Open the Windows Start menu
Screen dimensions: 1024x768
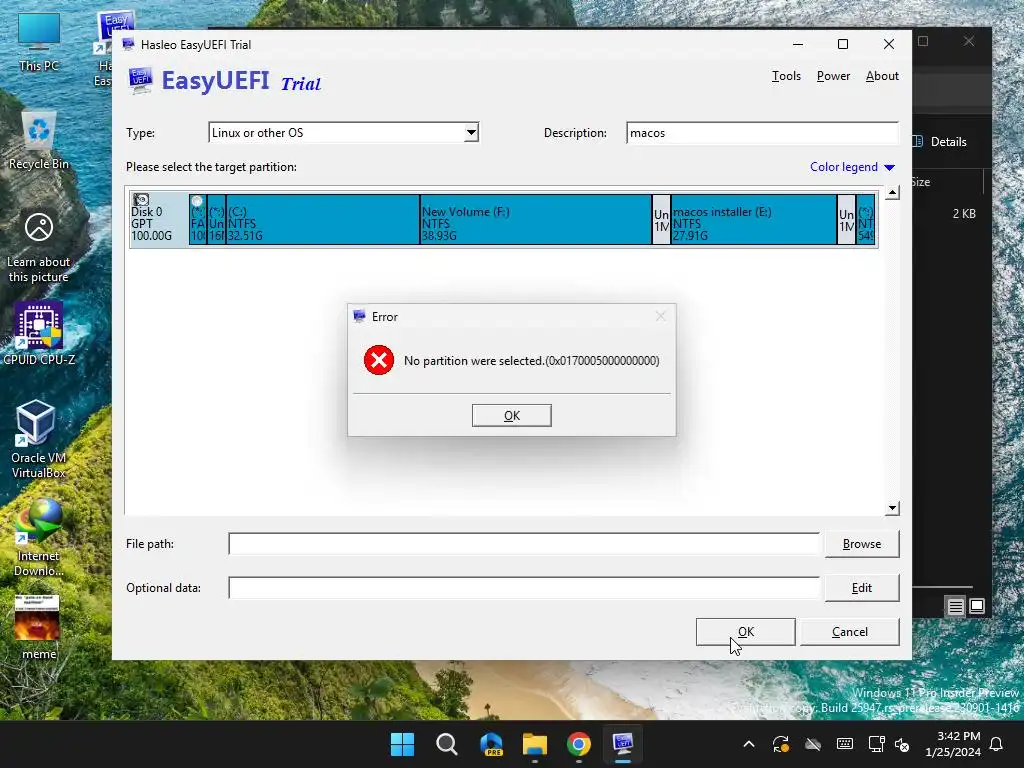pyautogui.click(x=402, y=744)
